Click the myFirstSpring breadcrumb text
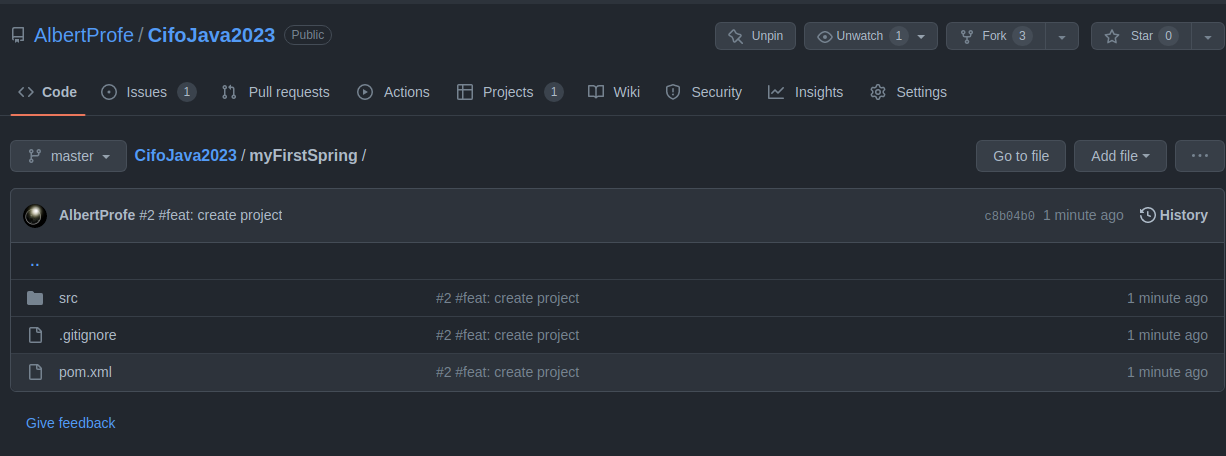Screen dimensions: 1226x456 coord(303,156)
